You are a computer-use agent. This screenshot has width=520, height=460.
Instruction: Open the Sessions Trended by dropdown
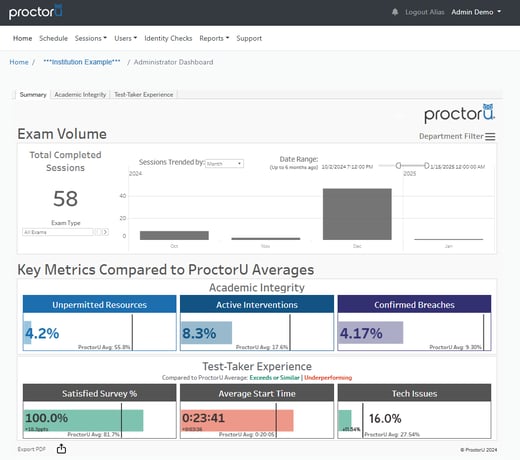224,163
